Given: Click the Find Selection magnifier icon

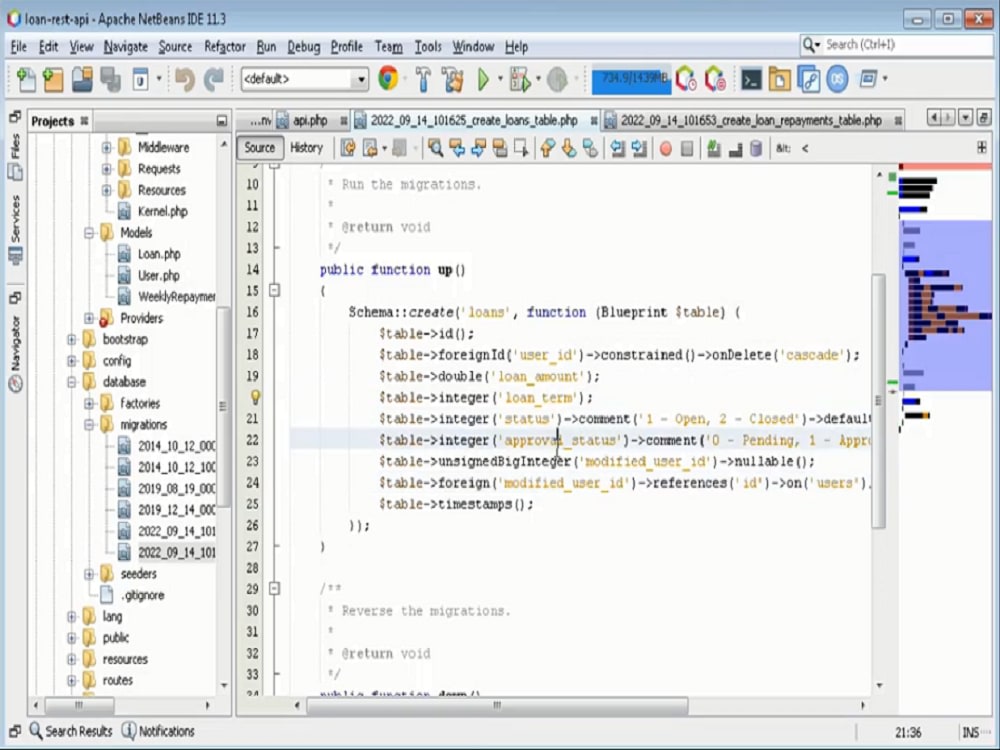Looking at the screenshot, I should (436, 148).
